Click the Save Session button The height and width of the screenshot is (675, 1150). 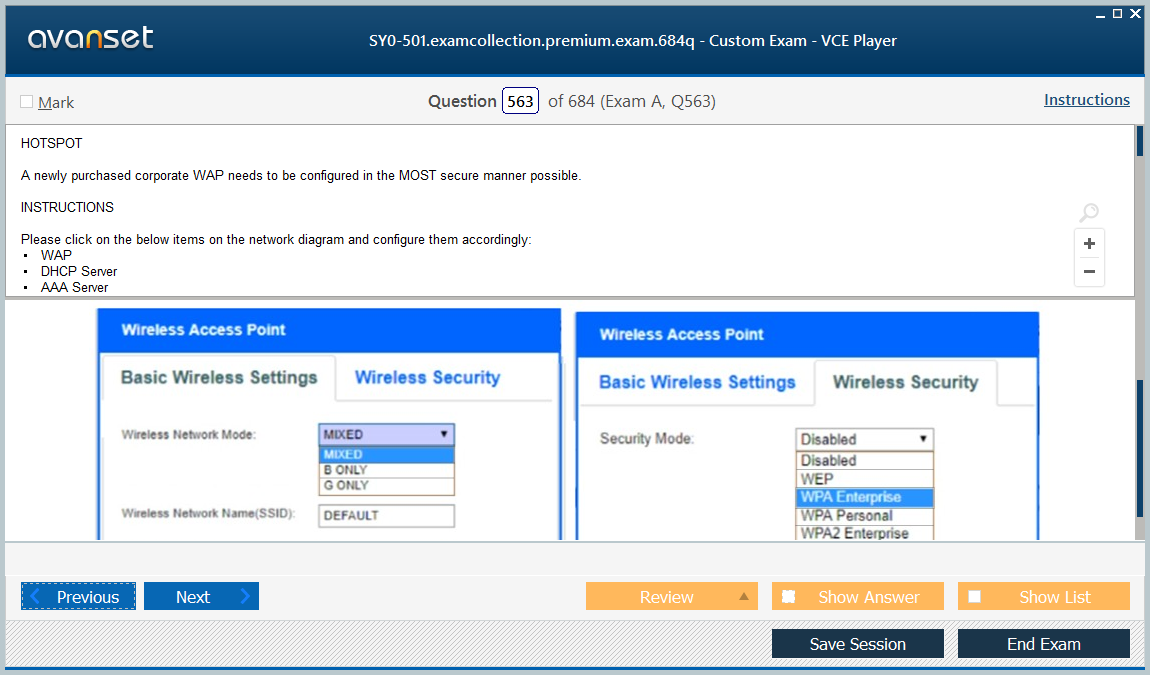coord(857,644)
